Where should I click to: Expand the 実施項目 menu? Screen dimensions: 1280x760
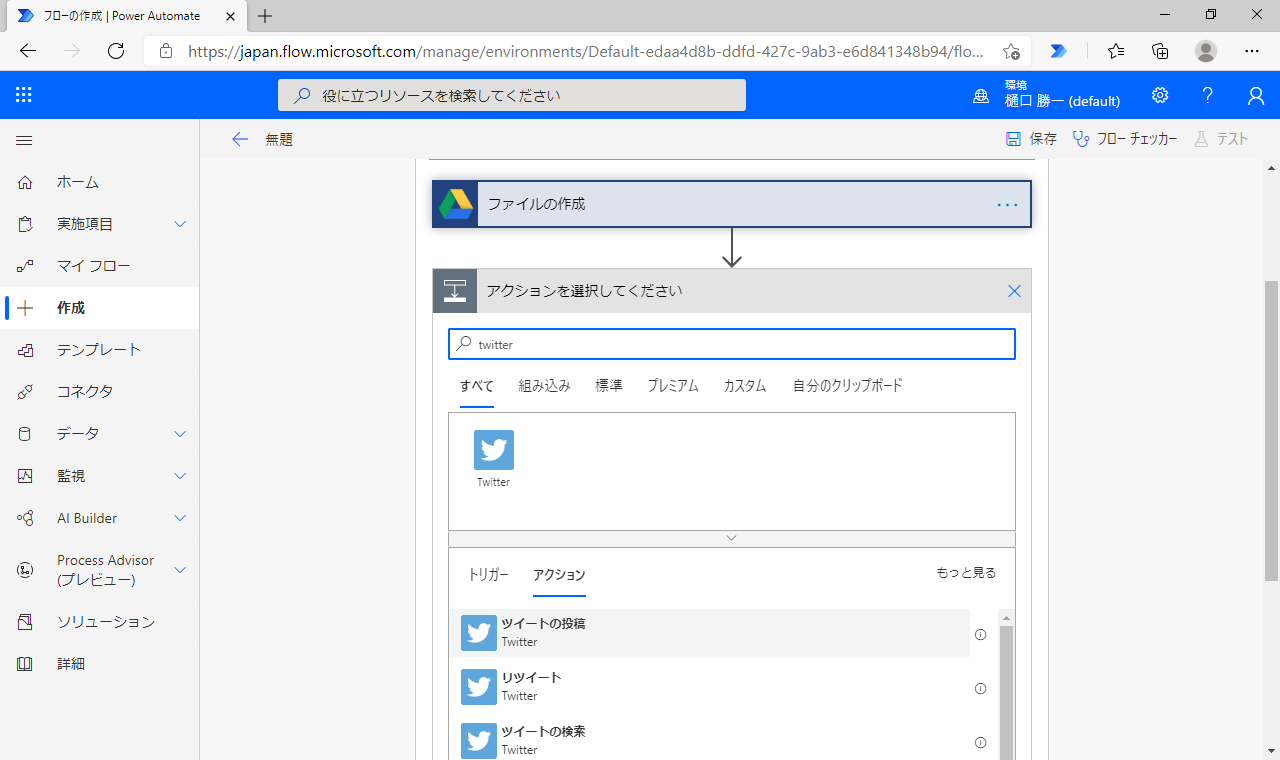pos(180,224)
